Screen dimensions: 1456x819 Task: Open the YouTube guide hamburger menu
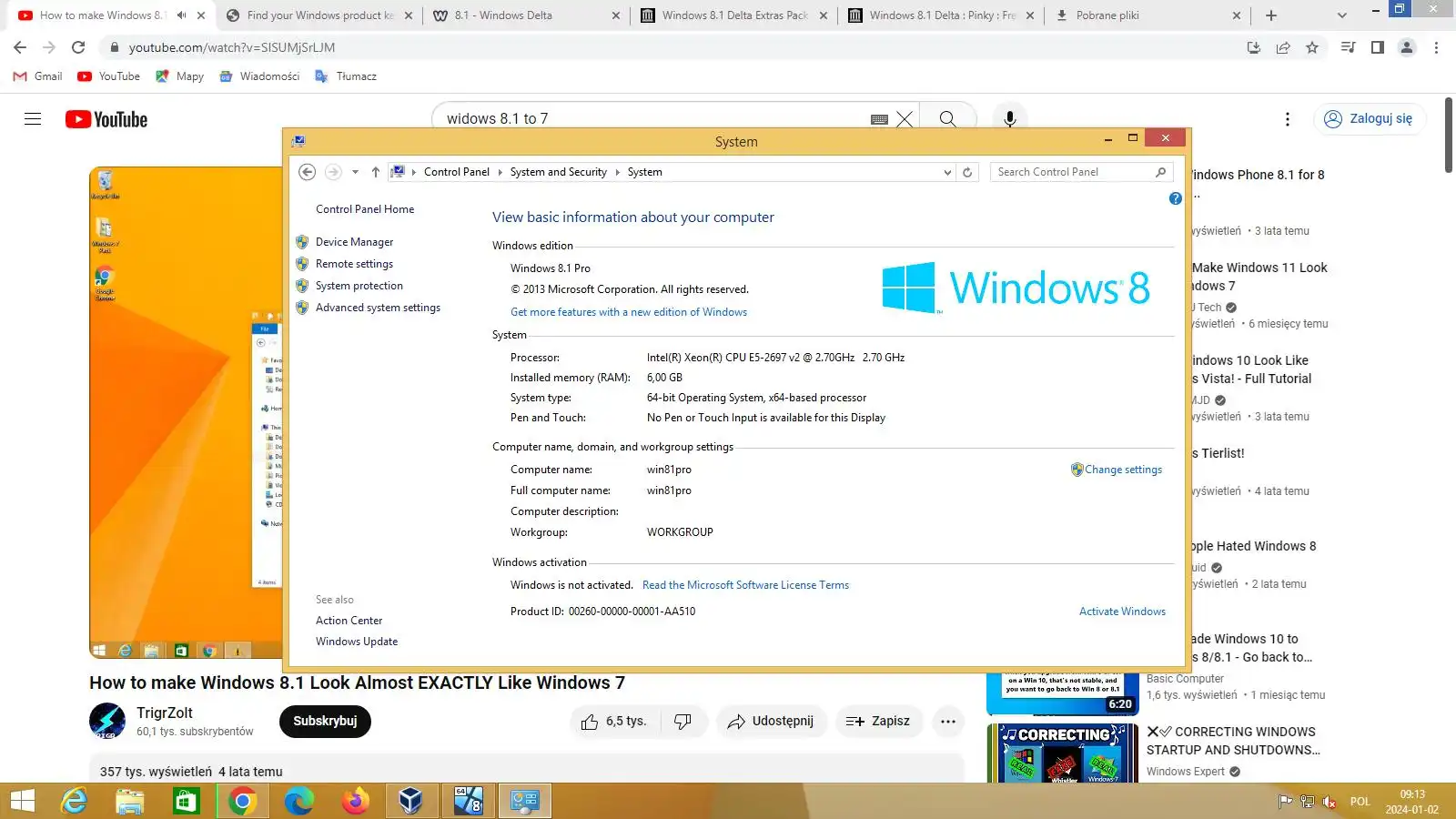tap(33, 119)
